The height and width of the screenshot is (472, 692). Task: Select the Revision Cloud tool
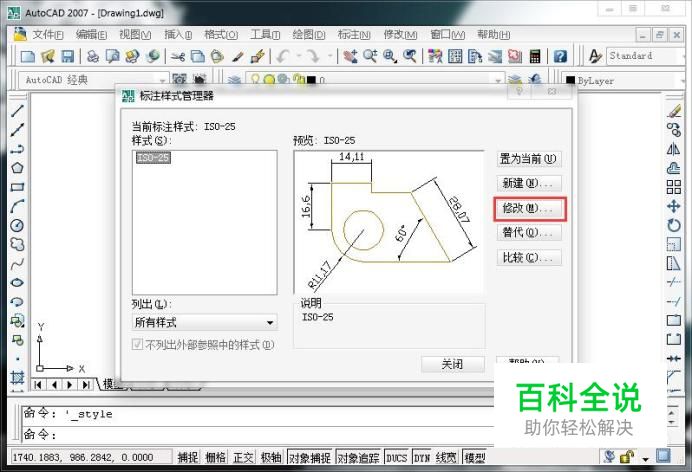click(x=17, y=244)
